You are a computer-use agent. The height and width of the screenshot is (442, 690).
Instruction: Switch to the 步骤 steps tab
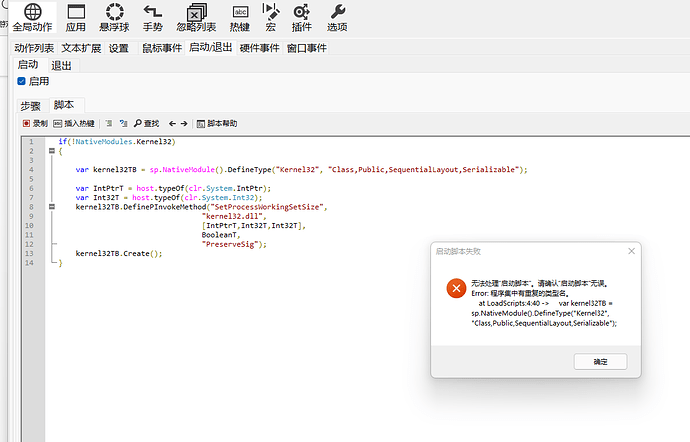pyautogui.click(x=30, y=105)
